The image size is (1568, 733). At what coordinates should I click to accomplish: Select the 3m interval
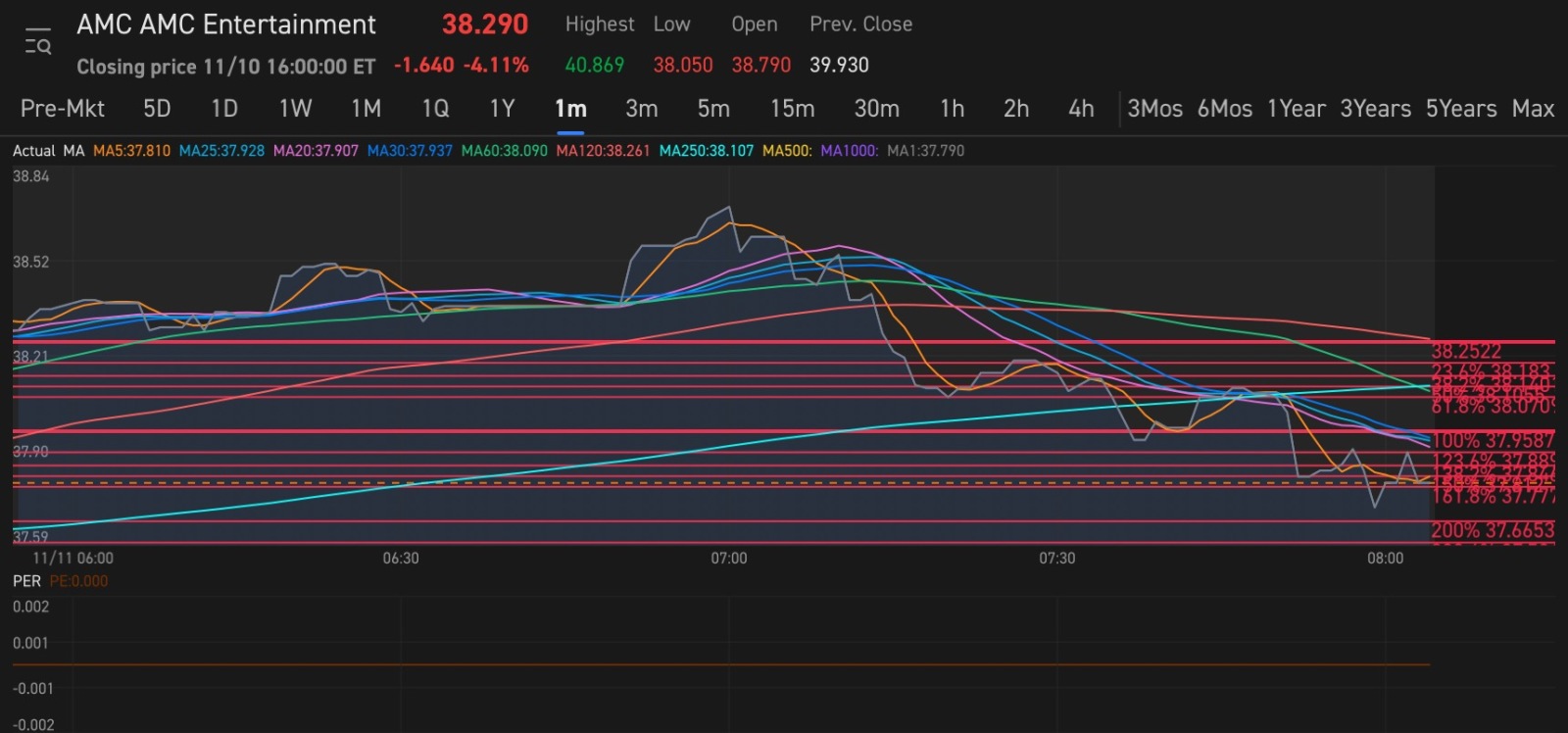click(642, 109)
